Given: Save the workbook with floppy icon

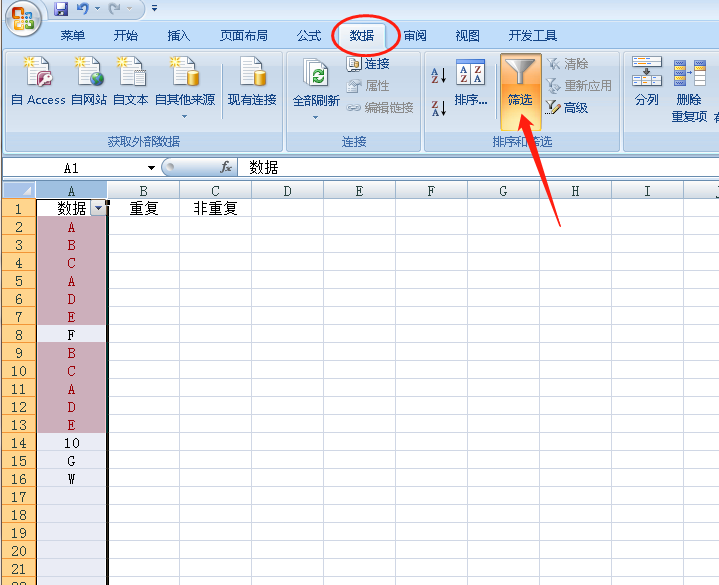Looking at the screenshot, I should pos(61,8).
